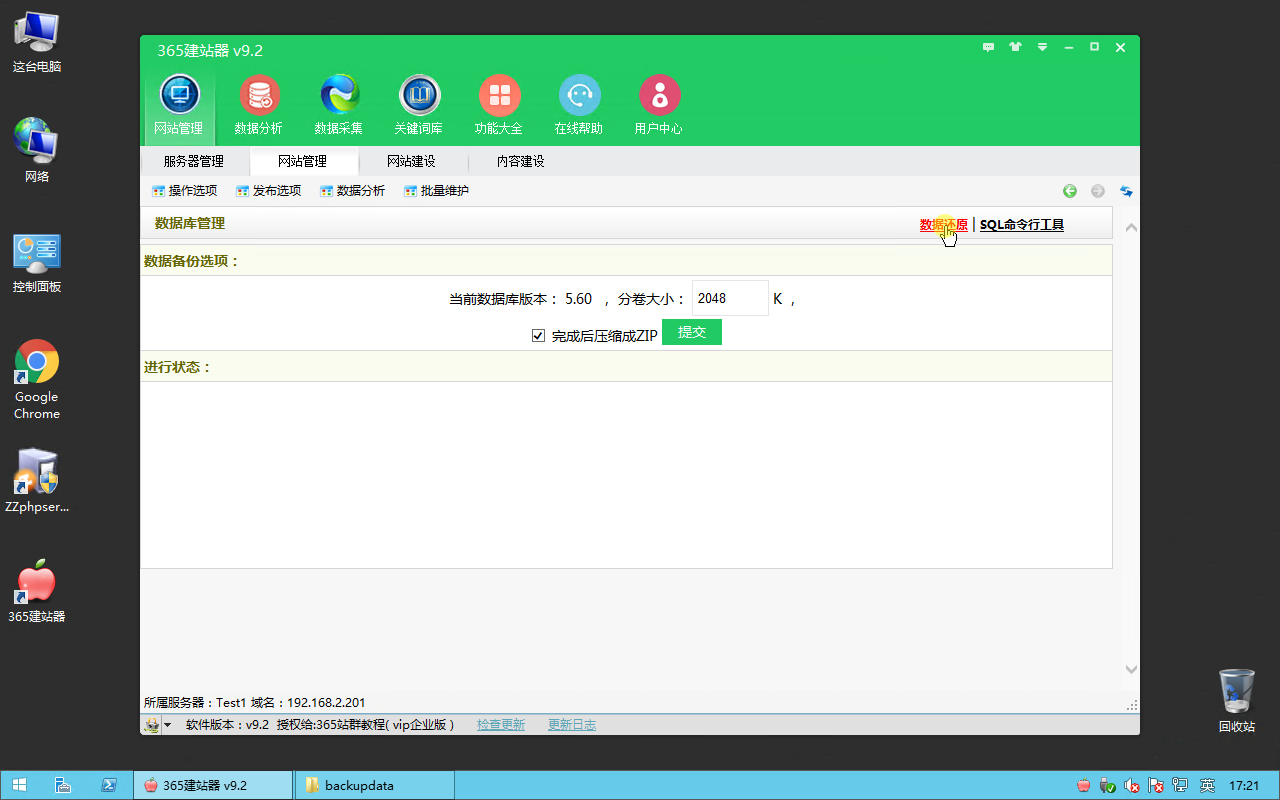Click the 数据库管理 heading text
1280x800 pixels.
click(190, 223)
